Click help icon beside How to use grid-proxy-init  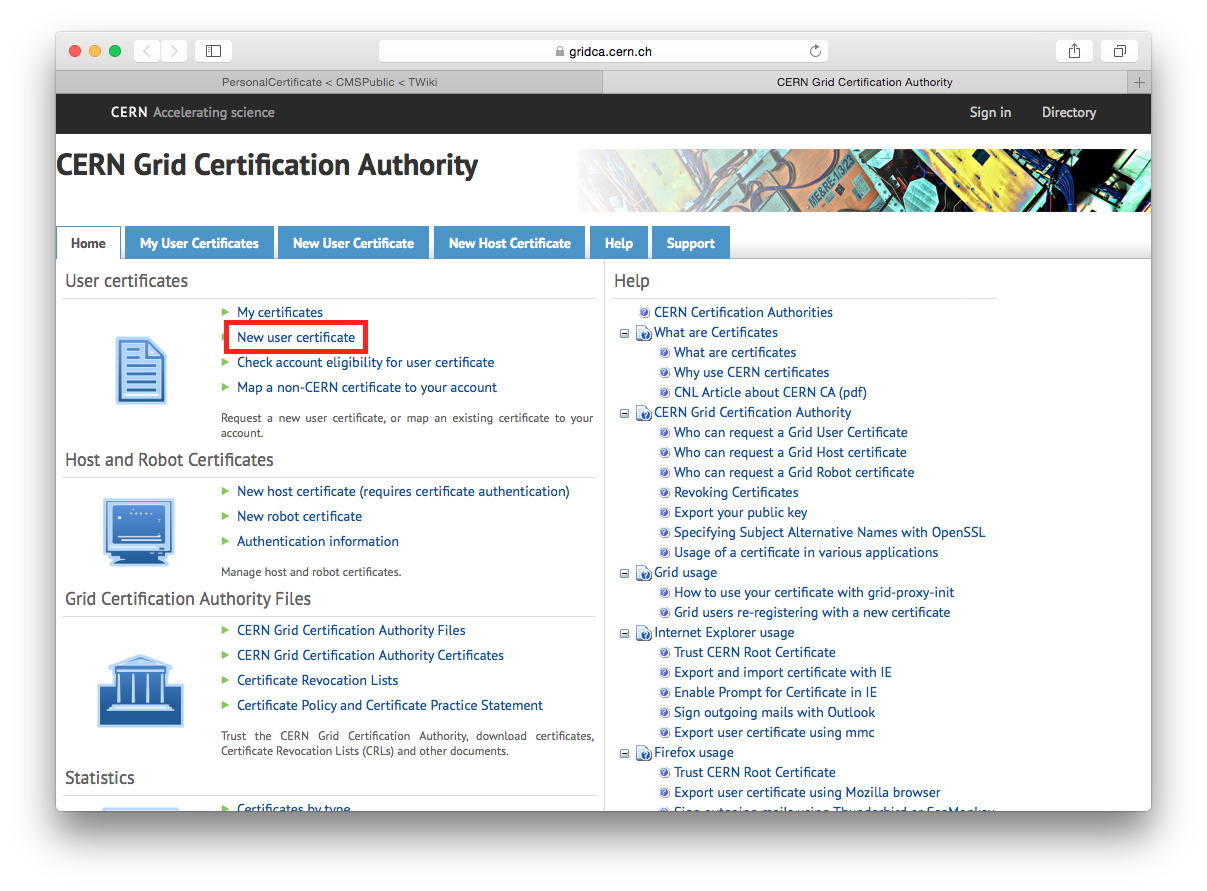coord(665,593)
